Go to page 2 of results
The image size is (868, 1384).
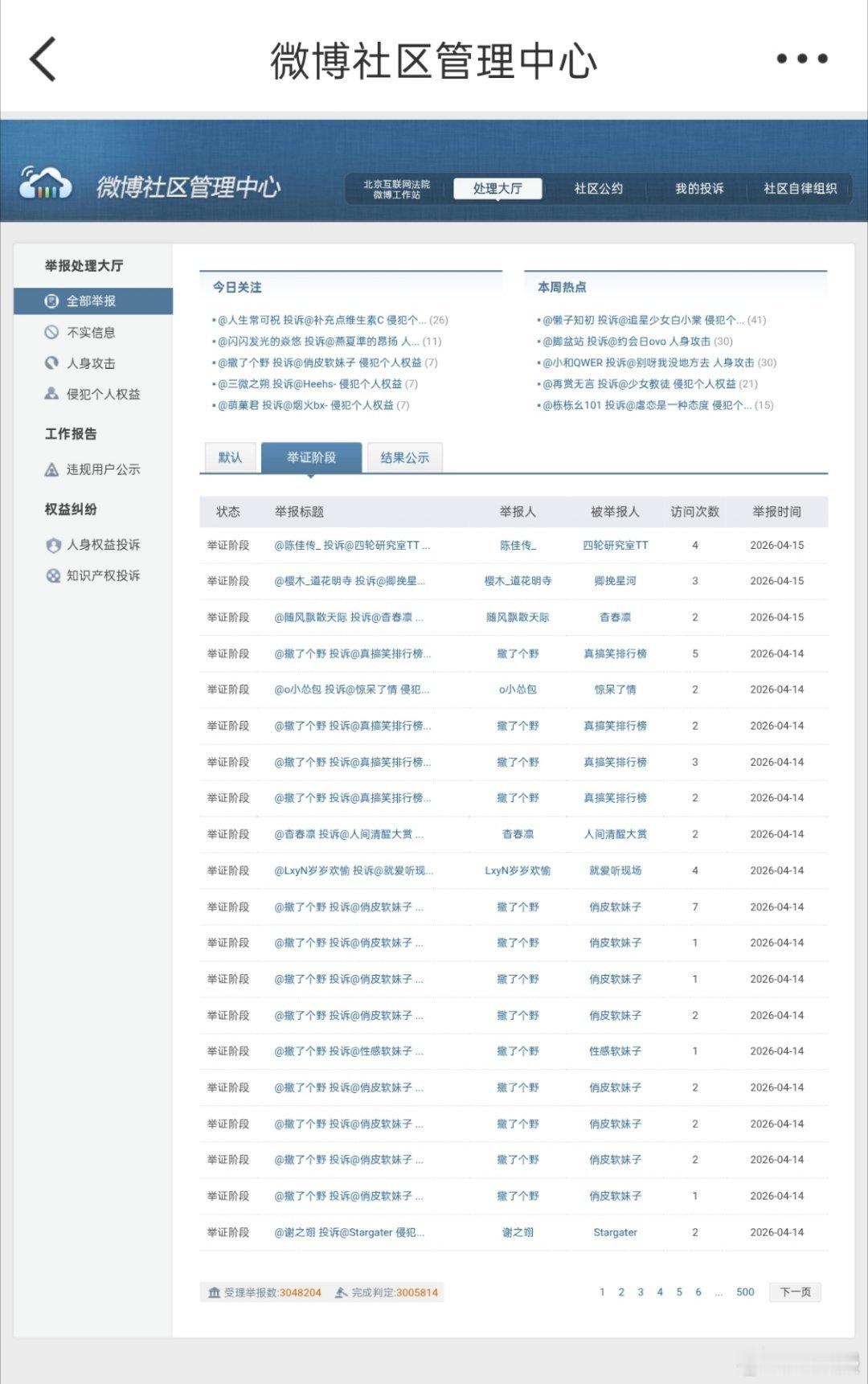621,1292
